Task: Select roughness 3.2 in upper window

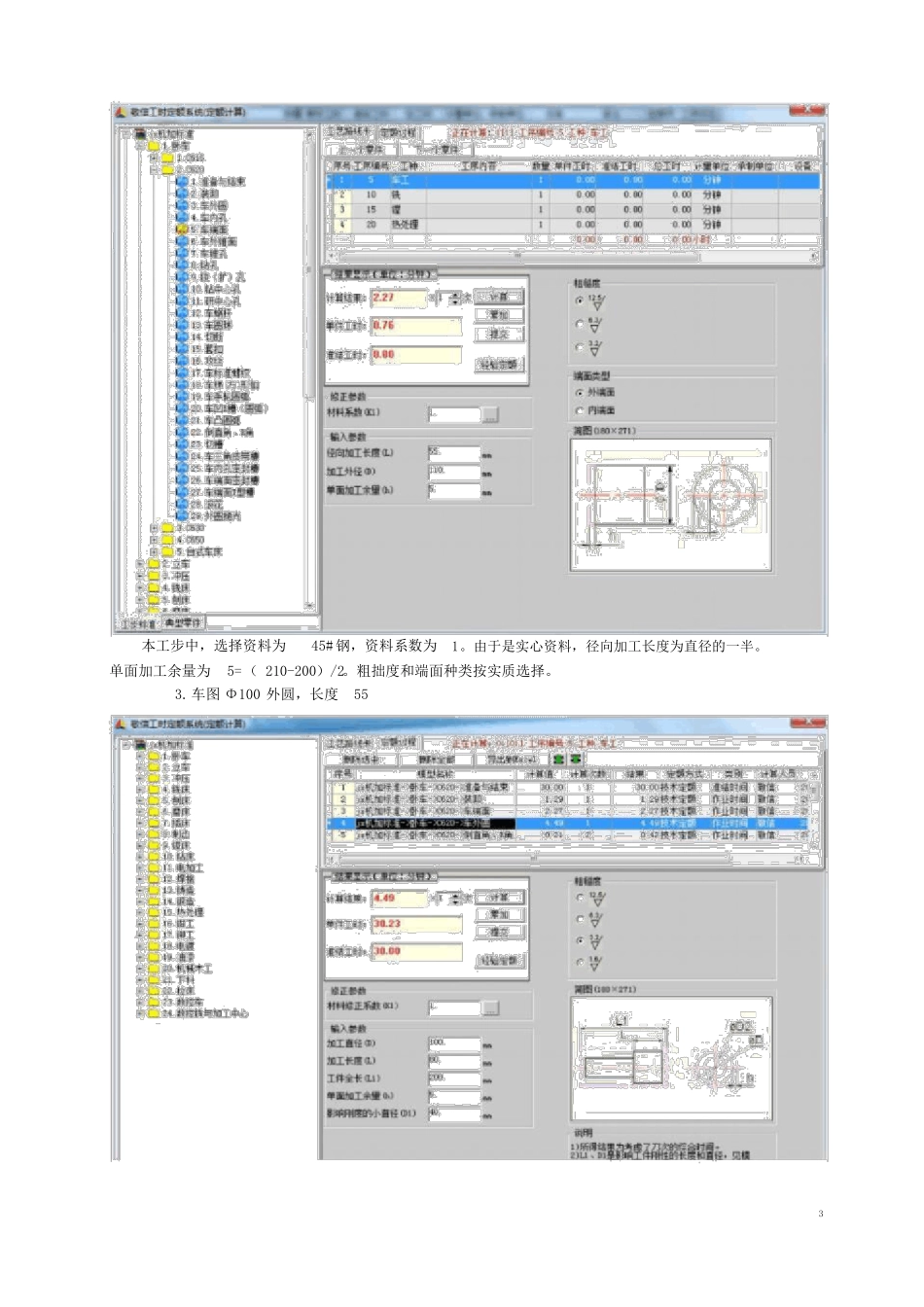Action: [580, 348]
